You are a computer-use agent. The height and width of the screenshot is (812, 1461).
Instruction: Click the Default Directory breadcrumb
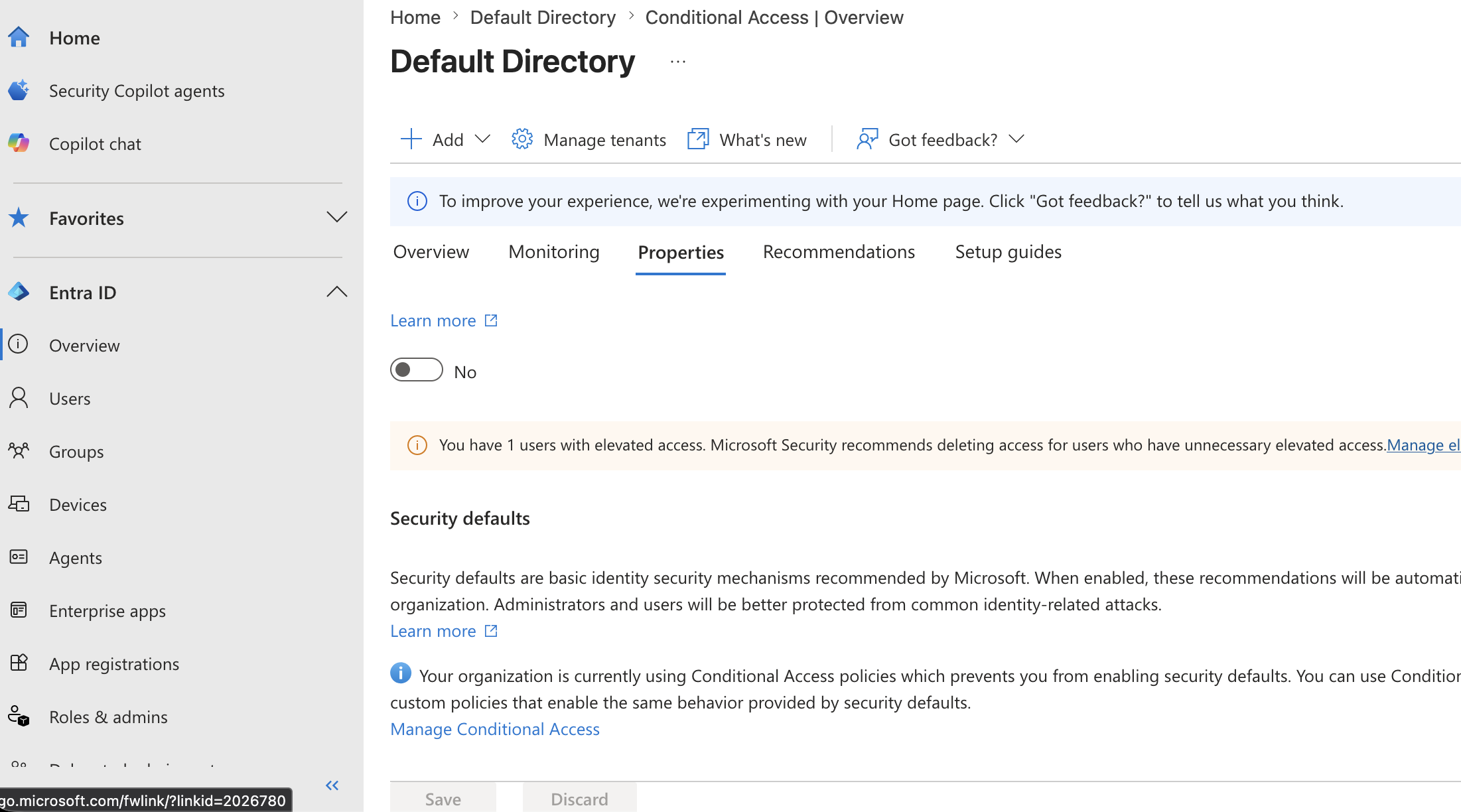coord(543,17)
